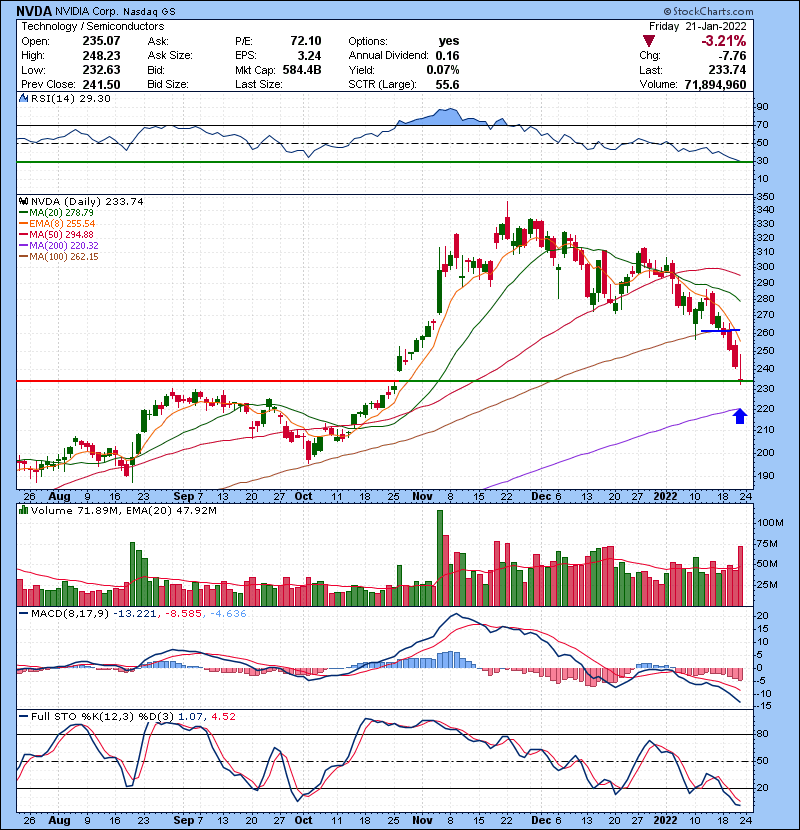Viewport: 800px width, 830px height.
Task: Select the Chg value -7.76
Action: (x=732, y=56)
